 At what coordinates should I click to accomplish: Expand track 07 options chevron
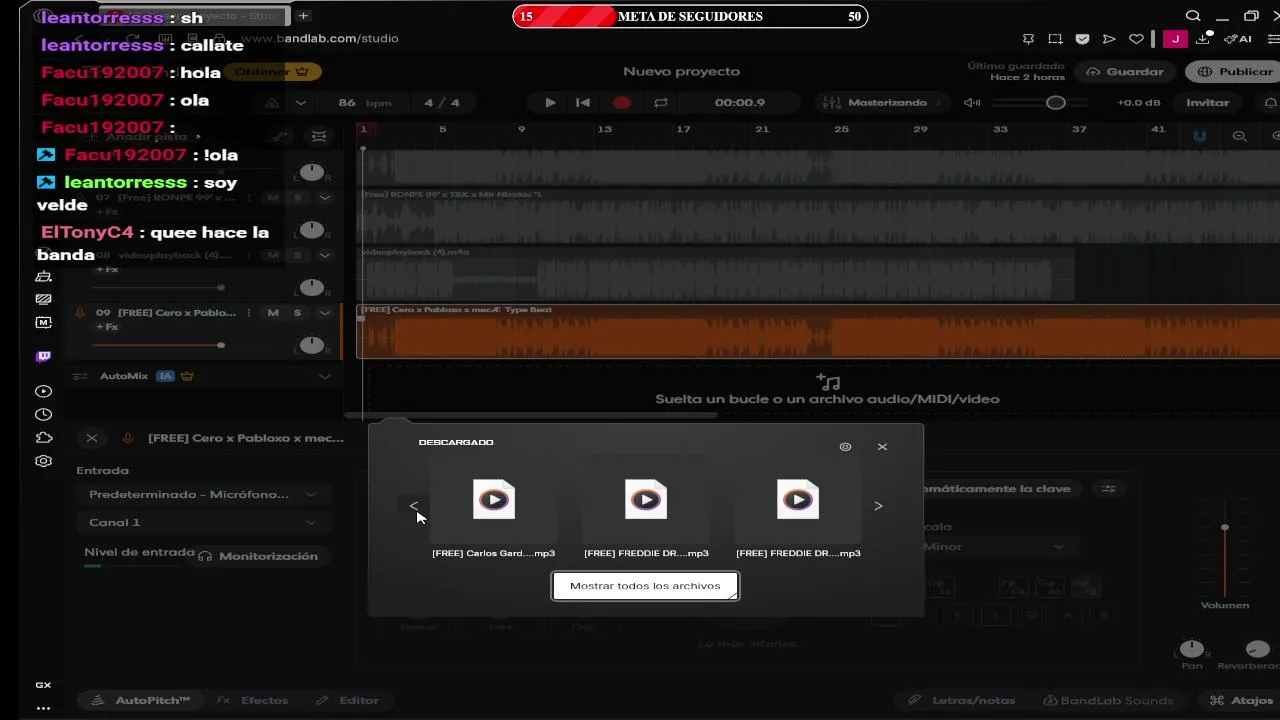coord(324,198)
